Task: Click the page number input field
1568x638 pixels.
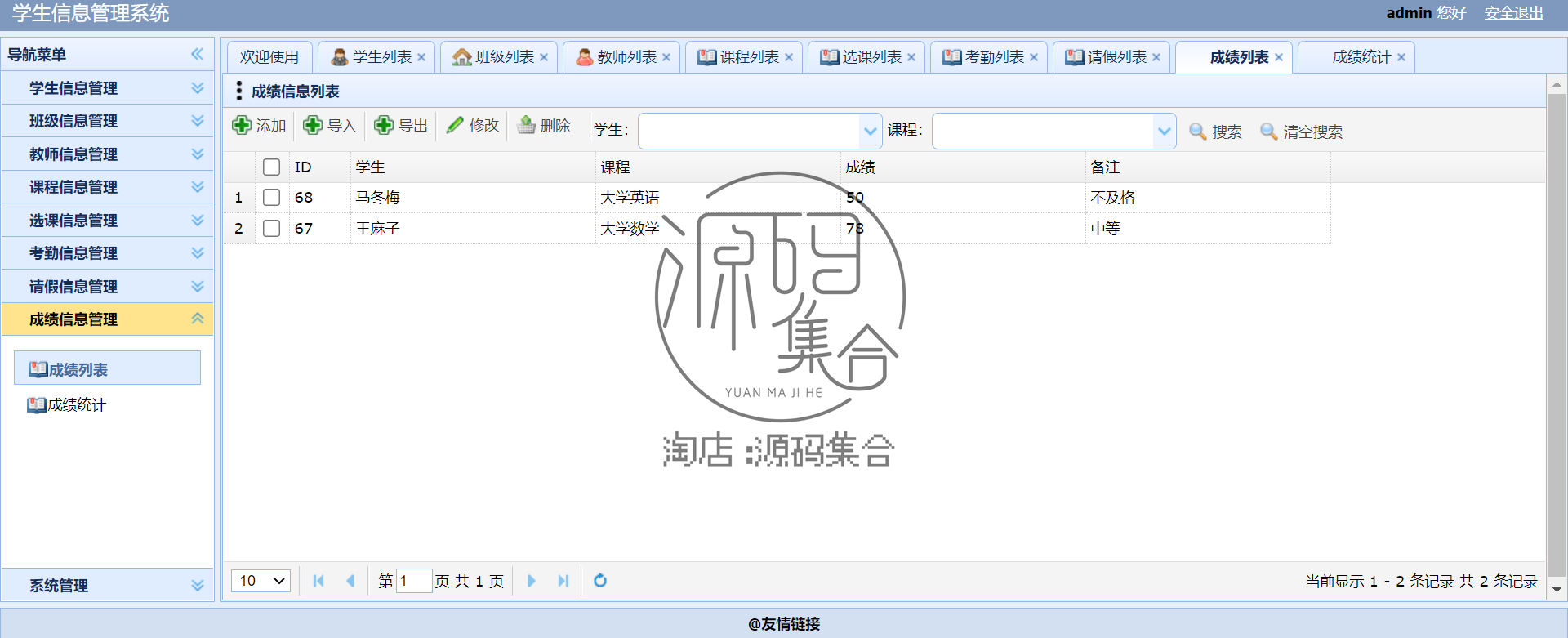Action: (x=414, y=581)
